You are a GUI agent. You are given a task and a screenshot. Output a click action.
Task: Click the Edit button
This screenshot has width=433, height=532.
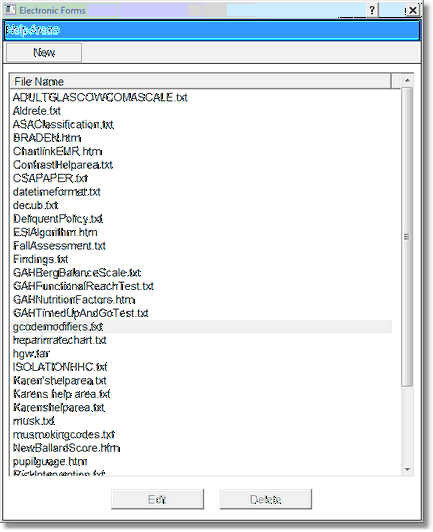157,499
